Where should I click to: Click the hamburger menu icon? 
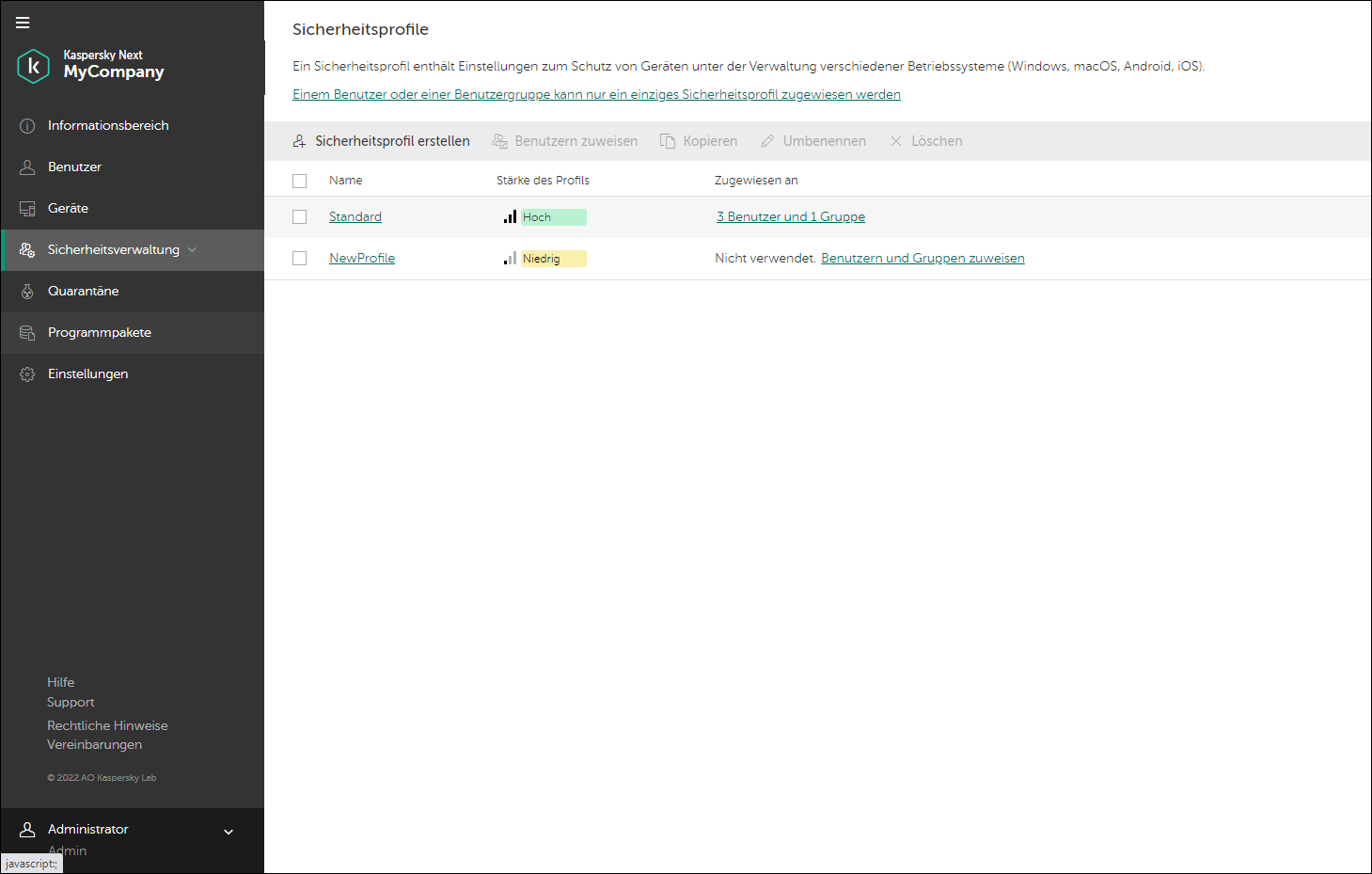point(23,23)
